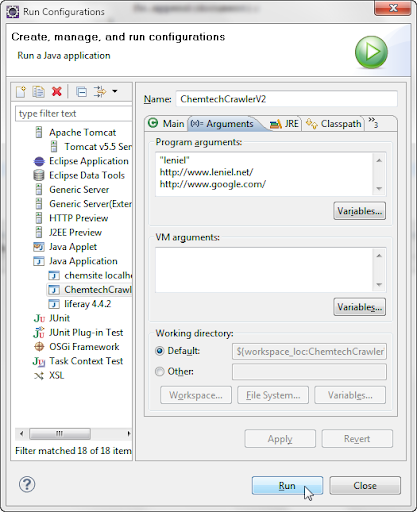The height and width of the screenshot is (512, 417).
Task: Click the New launch configuration icon
Action: 21,91
